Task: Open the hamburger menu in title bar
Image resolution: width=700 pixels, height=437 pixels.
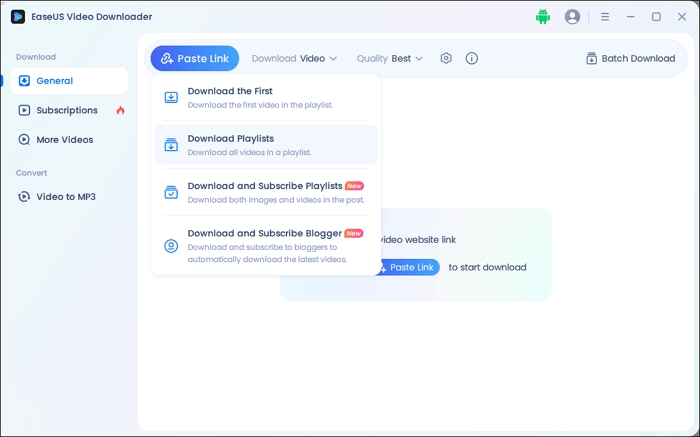Action: point(605,17)
